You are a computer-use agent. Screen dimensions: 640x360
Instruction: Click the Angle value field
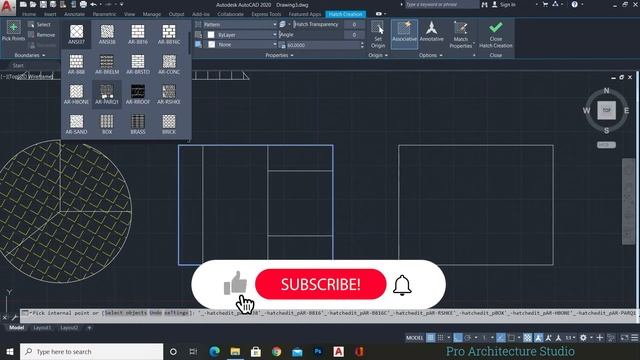[x=354, y=35]
